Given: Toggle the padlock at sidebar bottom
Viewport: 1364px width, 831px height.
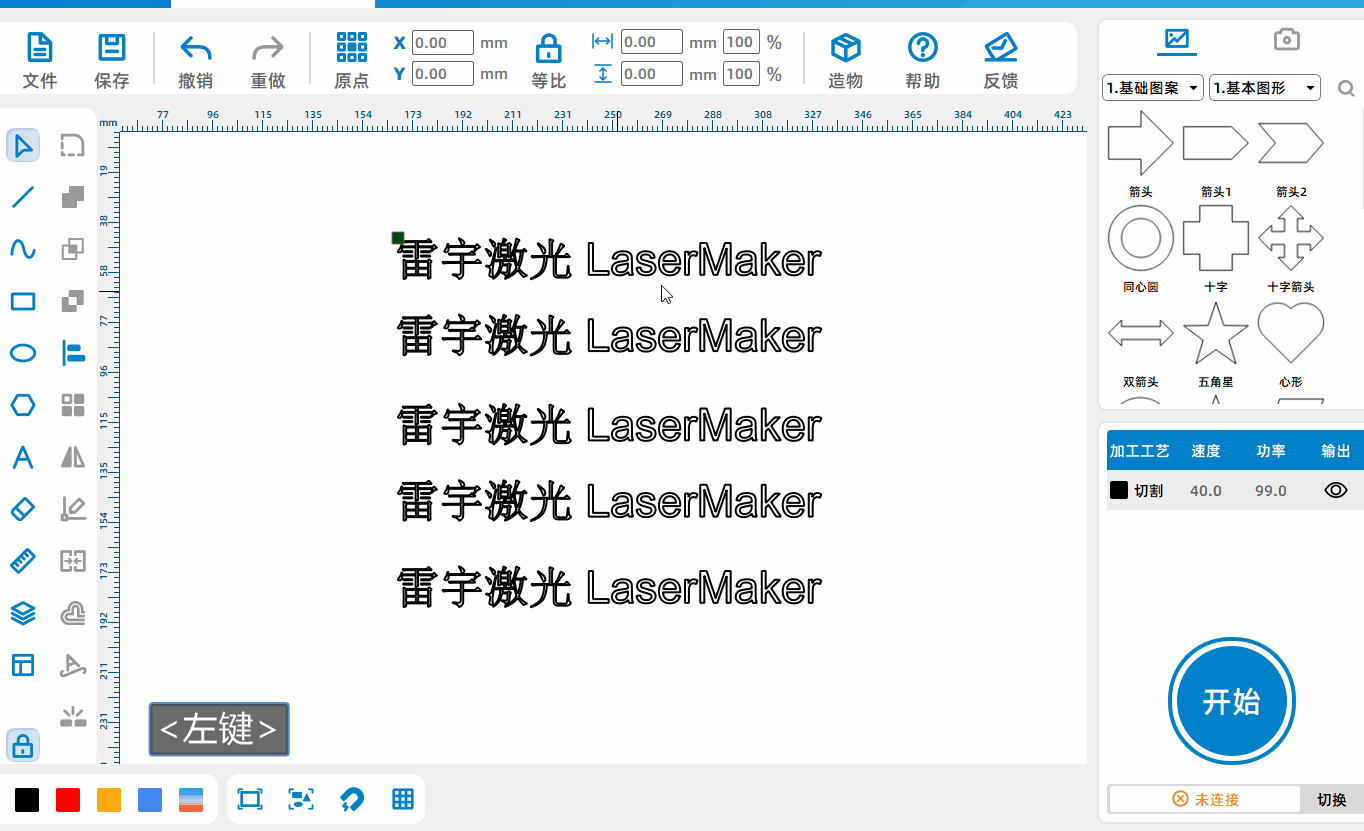Looking at the screenshot, I should [23, 745].
